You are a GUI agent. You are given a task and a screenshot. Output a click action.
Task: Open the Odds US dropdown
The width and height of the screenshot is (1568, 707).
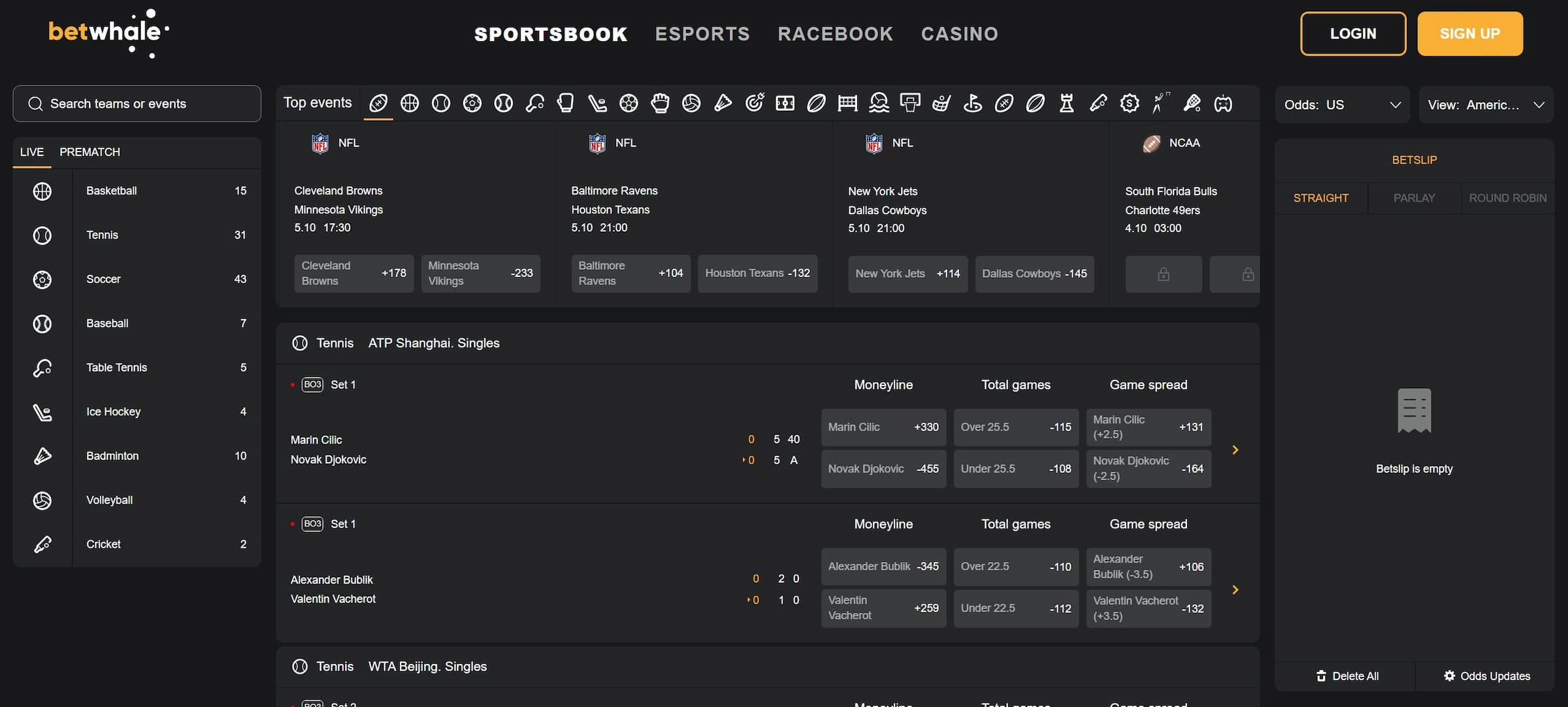tap(1342, 105)
